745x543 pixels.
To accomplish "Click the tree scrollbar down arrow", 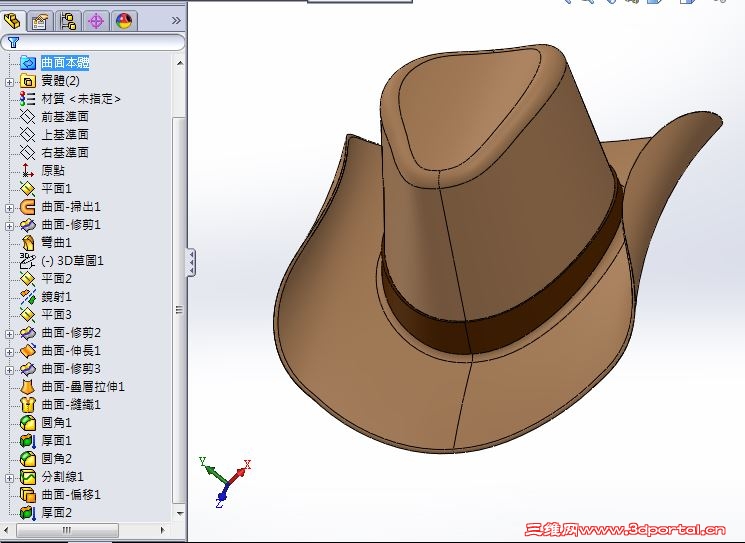I will [180, 513].
